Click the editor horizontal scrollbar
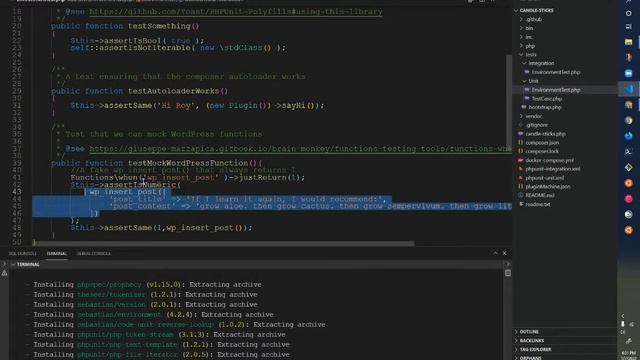Image resolution: width=640 pixels, height=360 pixels. point(223,244)
